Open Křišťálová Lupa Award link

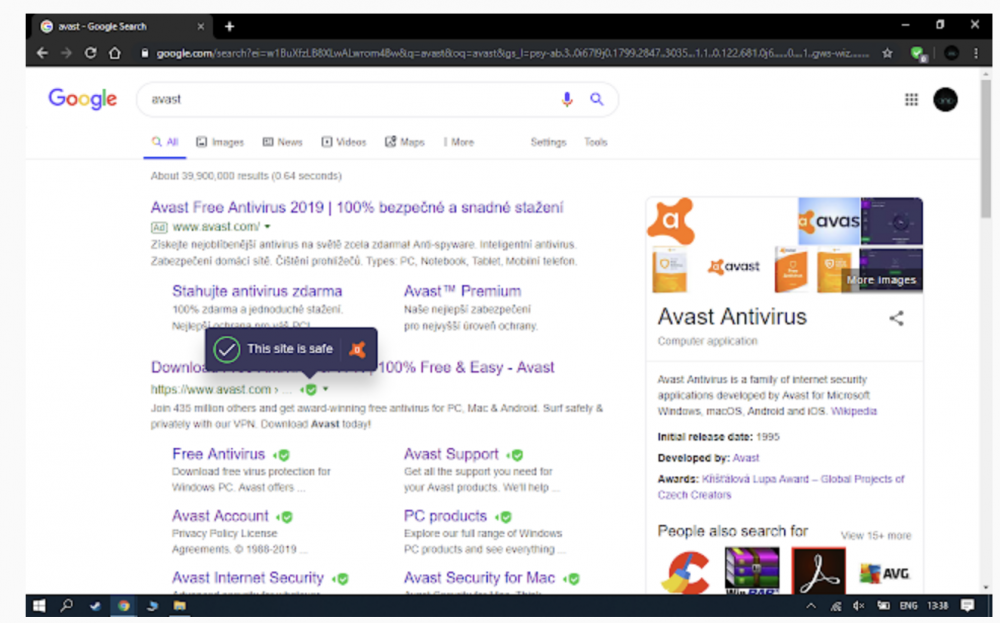pyautogui.click(x=781, y=487)
